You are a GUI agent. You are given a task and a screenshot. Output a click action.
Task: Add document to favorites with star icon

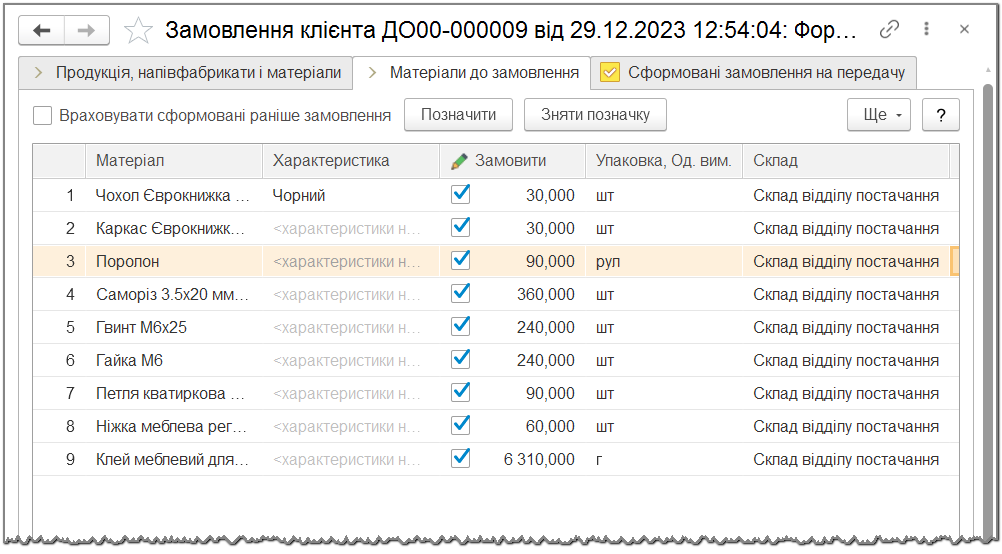[137, 31]
